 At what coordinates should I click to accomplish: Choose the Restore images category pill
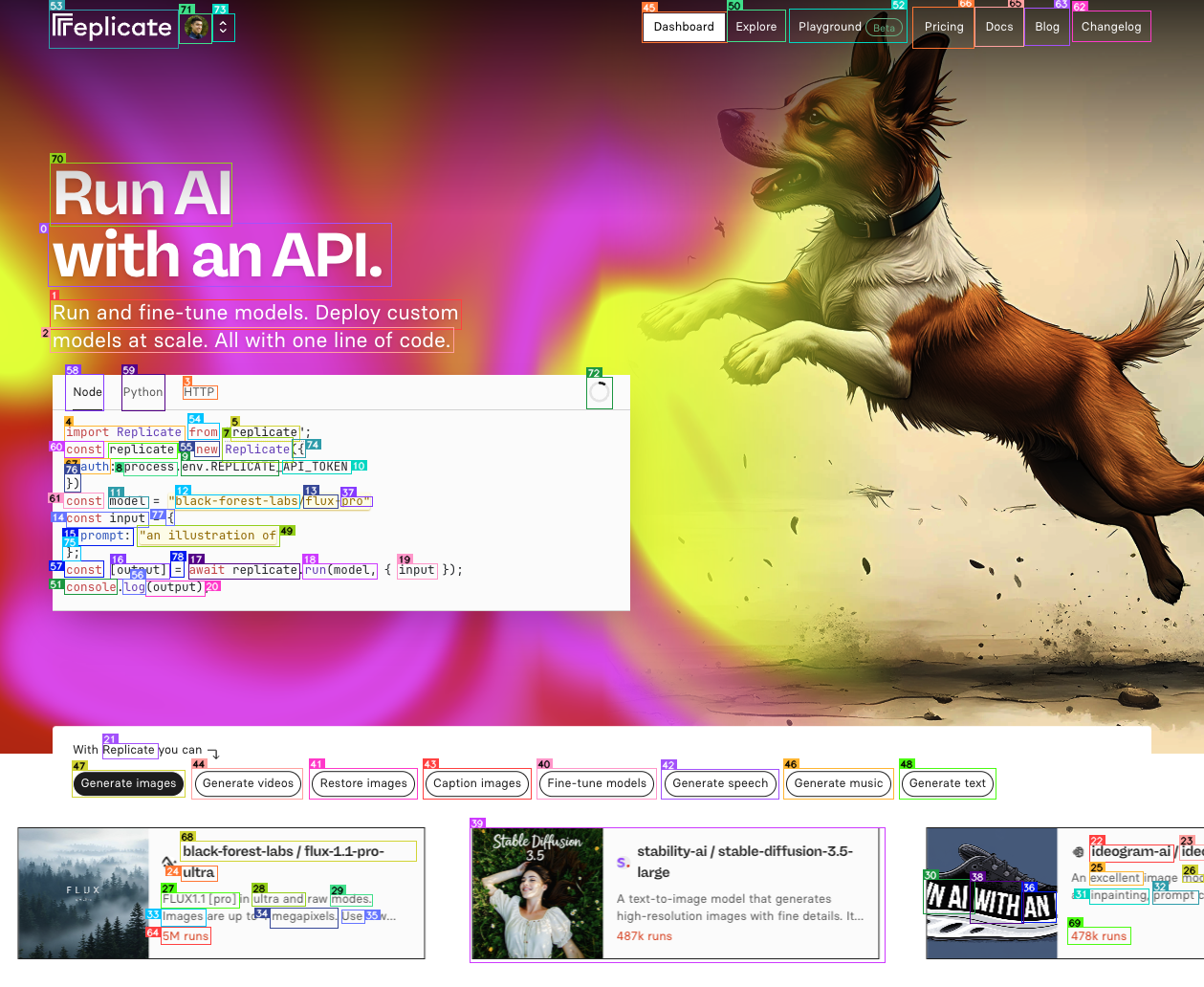click(363, 783)
